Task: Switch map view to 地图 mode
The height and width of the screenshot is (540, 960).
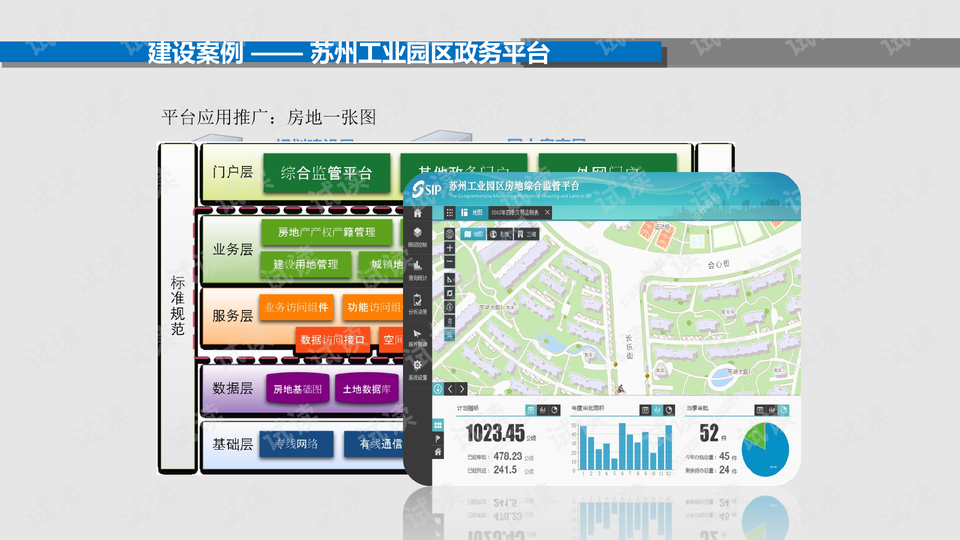Action: [474, 234]
